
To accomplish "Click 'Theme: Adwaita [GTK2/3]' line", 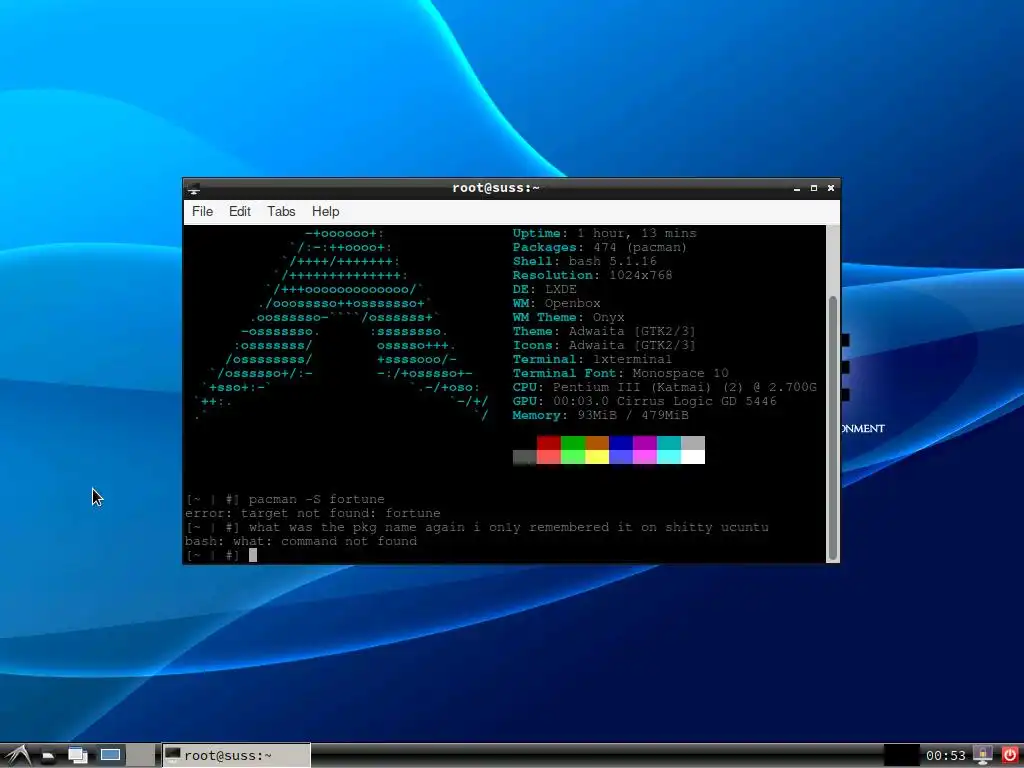I will 604,332.
